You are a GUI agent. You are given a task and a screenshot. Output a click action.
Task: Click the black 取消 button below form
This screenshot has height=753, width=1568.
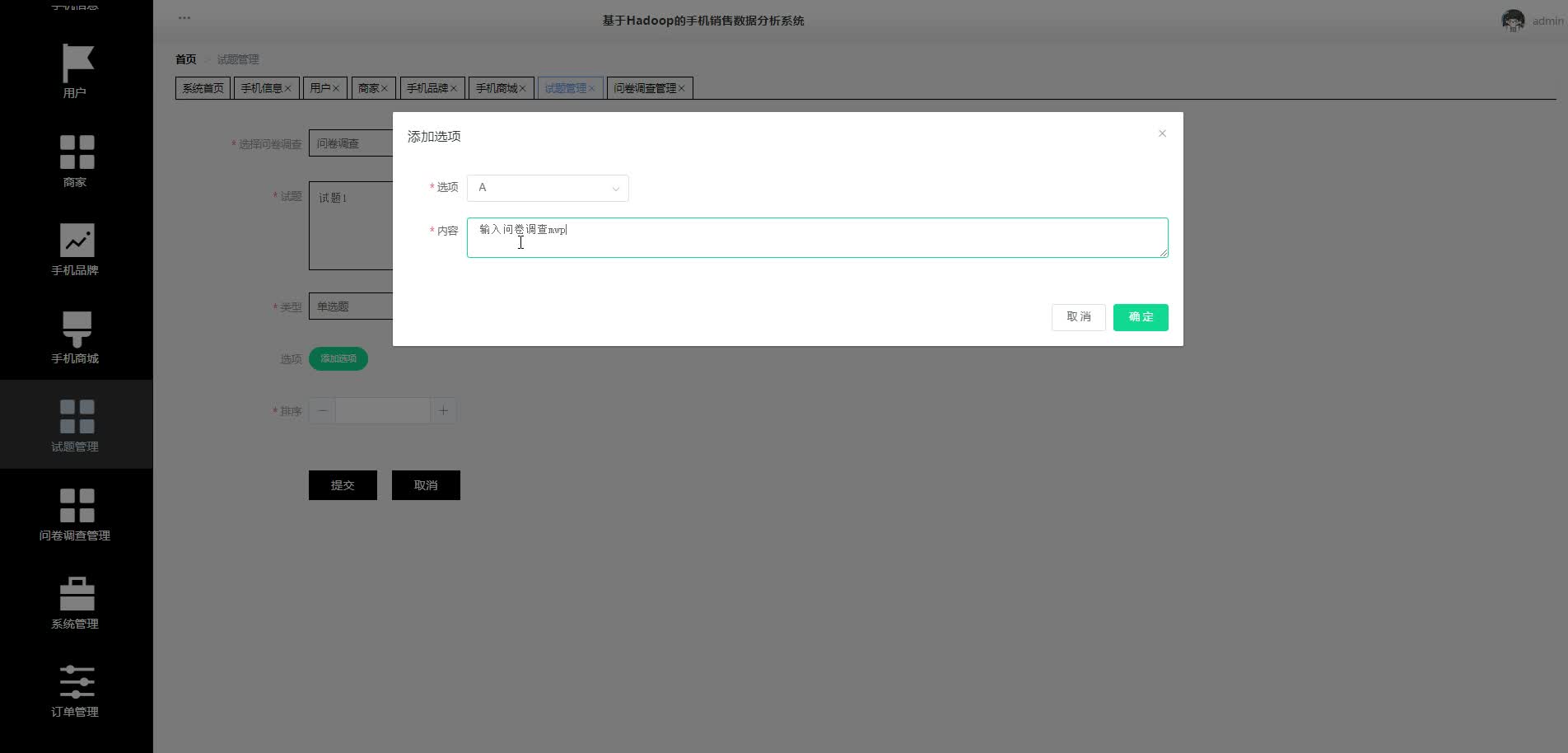click(x=426, y=485)
